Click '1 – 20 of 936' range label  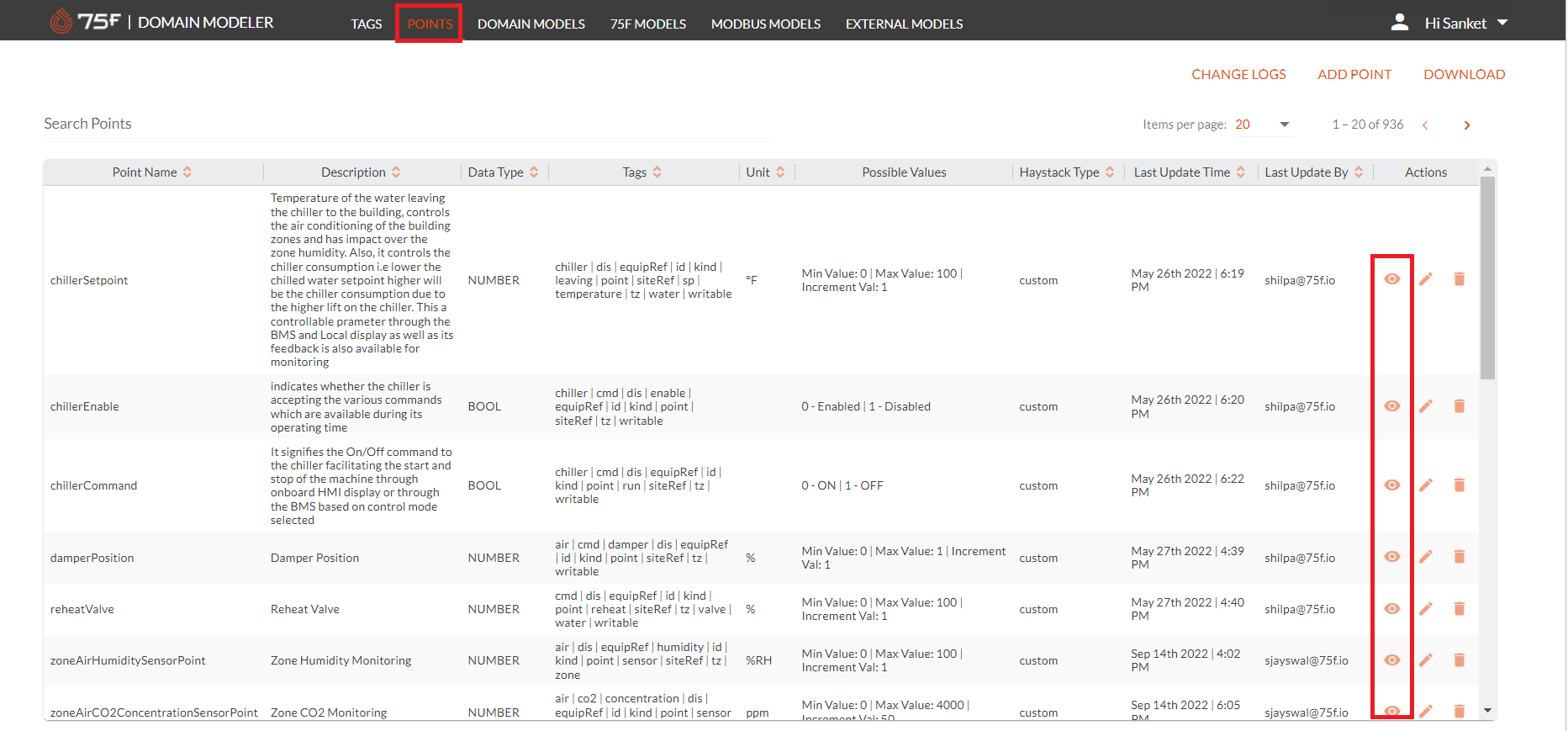click(x=1368, y=124)
